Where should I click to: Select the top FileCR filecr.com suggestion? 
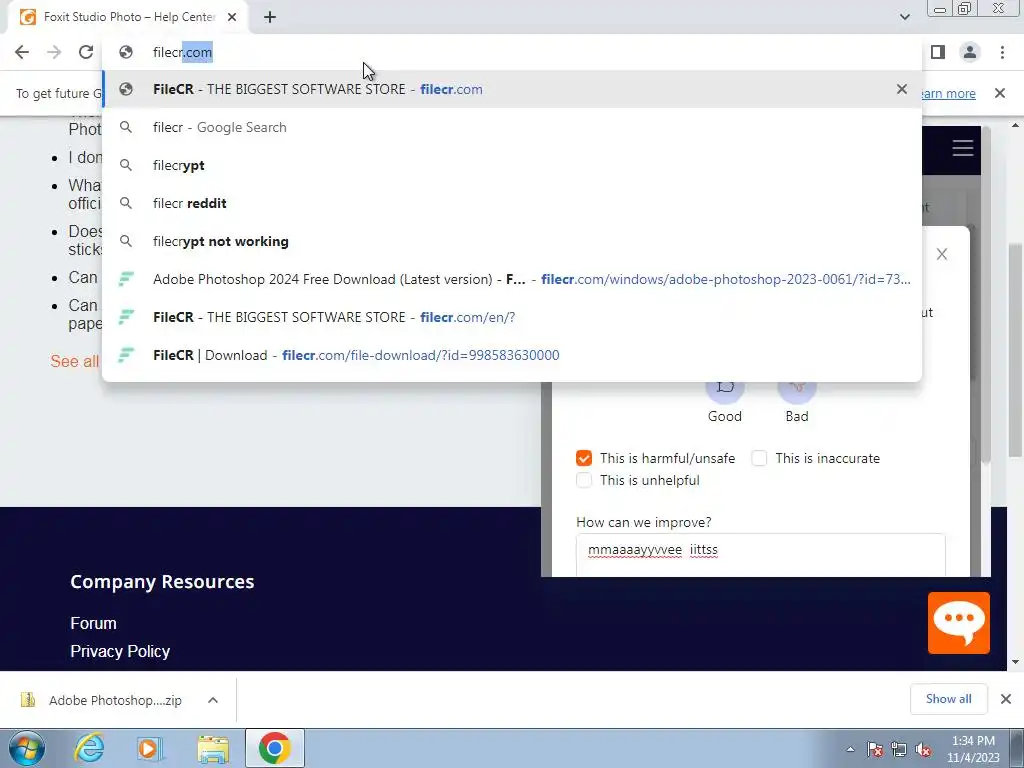pyautogui.click(x=512, y=89)
